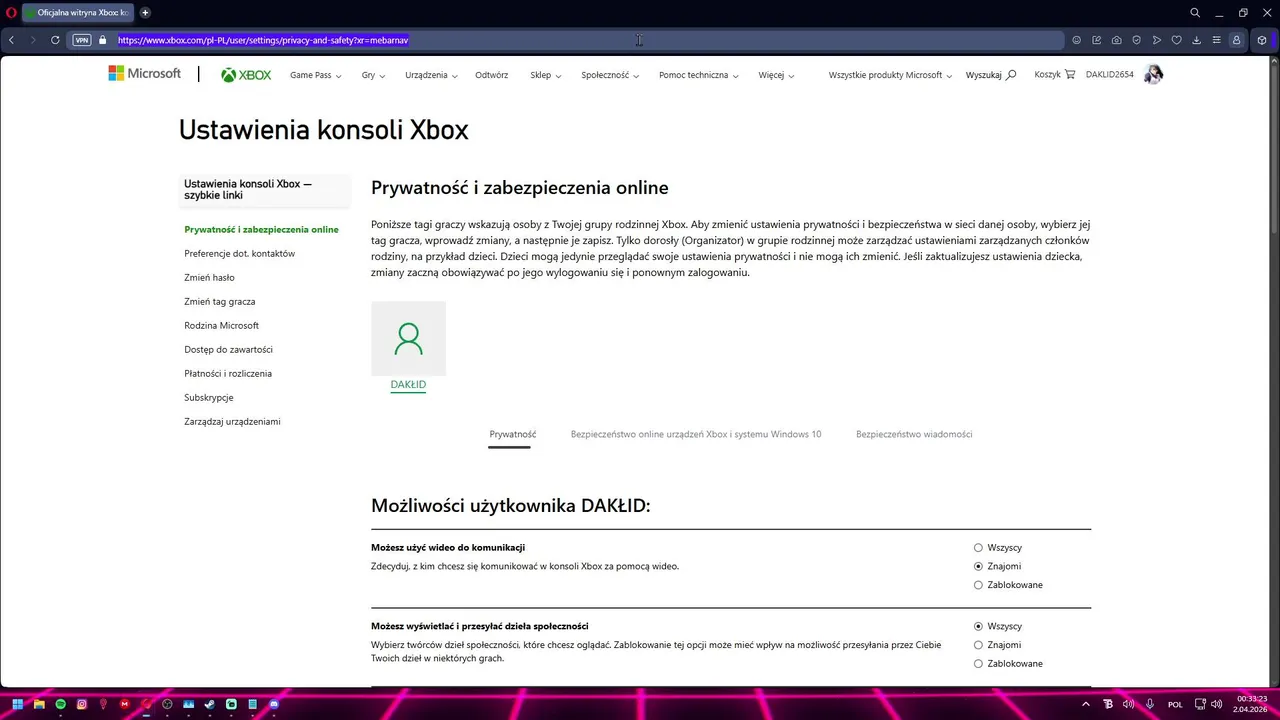Click the Opera send flow arrow icon
The image size is (1280, 720).
[1156, 40]
